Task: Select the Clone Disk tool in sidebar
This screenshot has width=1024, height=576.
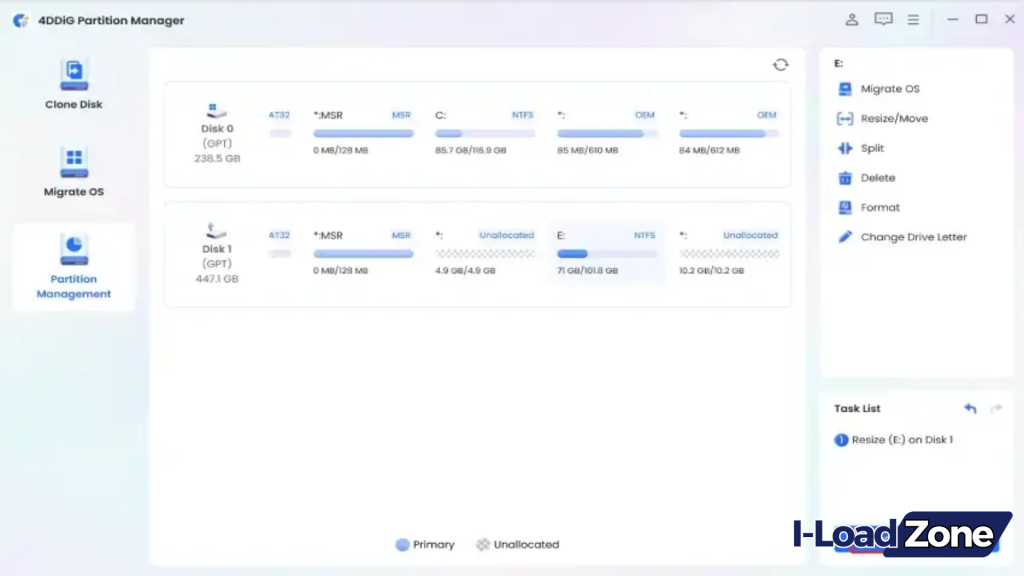Action: pos(72,85)
